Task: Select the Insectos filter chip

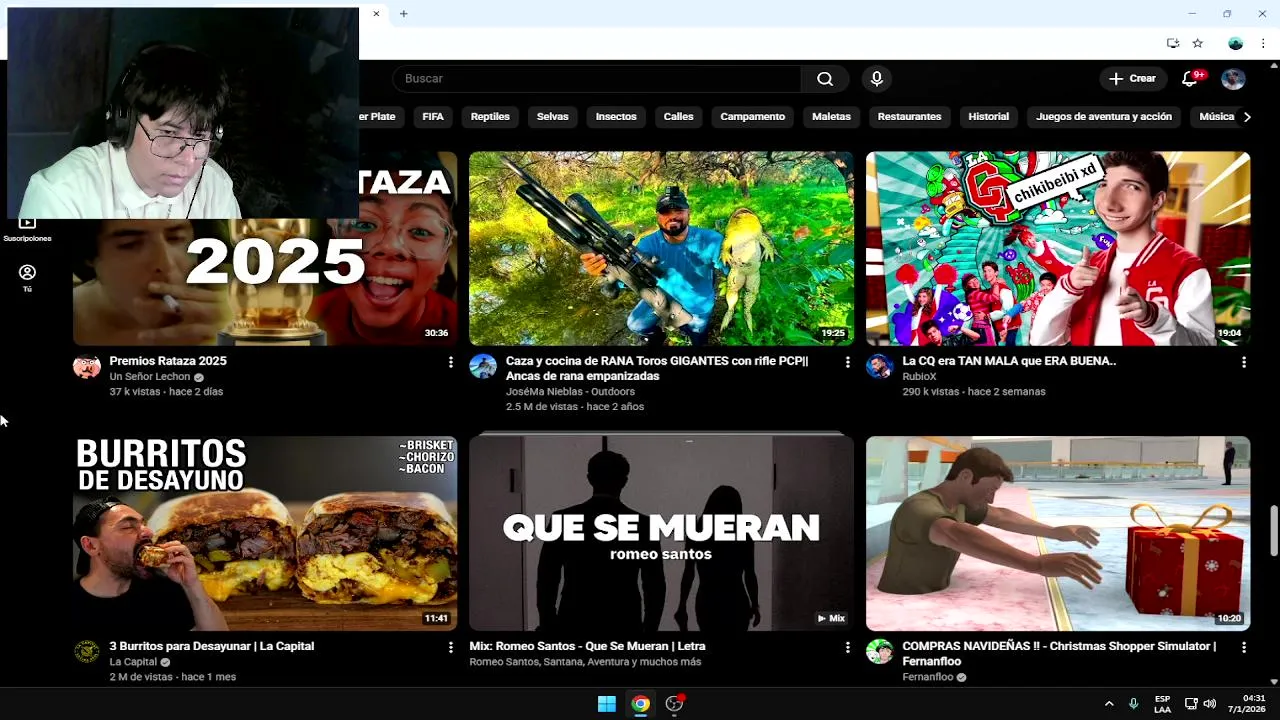Action: click(x=616, y=117)
